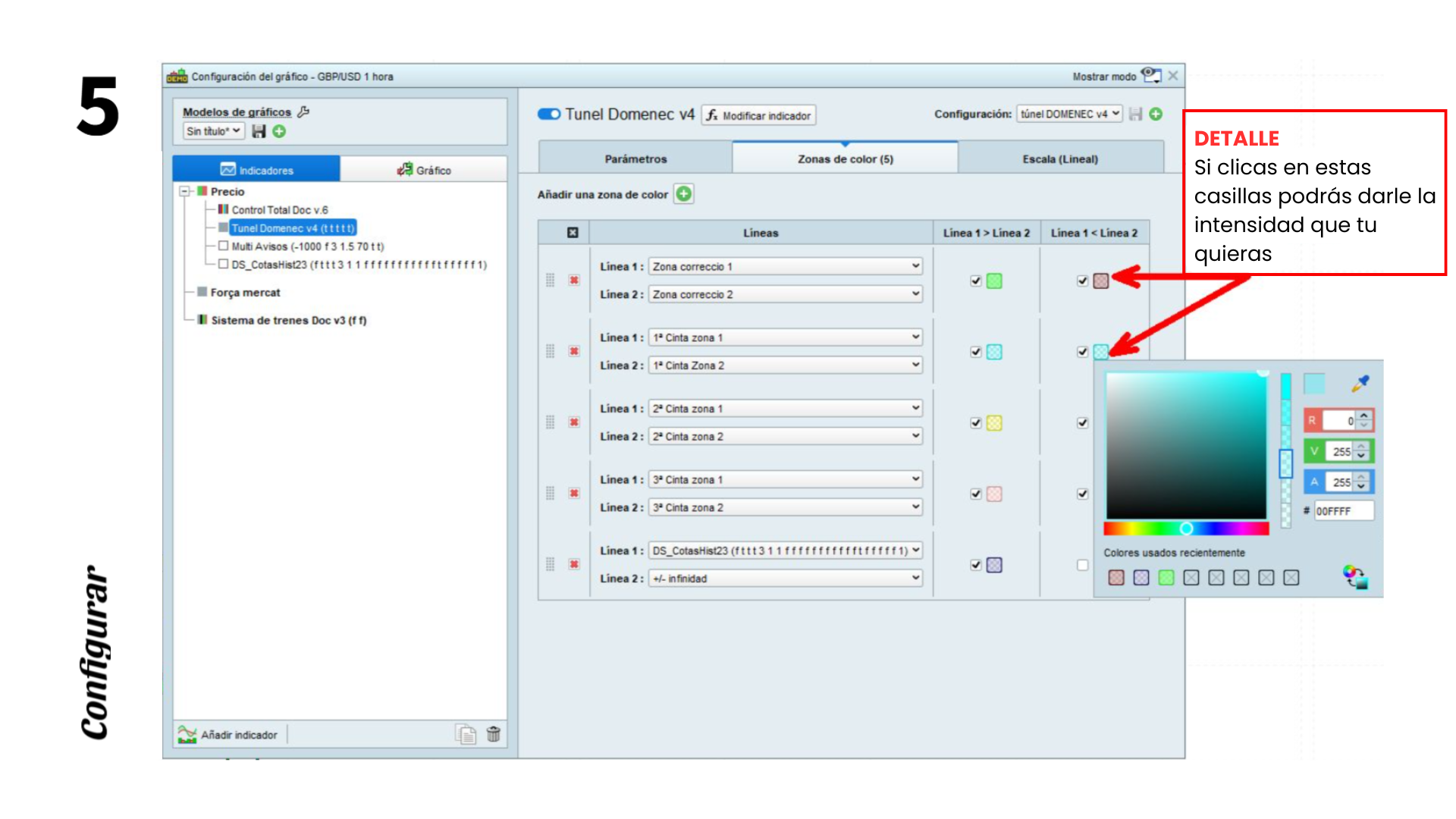
Task: Check the Multi Avisos indicator checkbox
Action: tap(223, 246)
